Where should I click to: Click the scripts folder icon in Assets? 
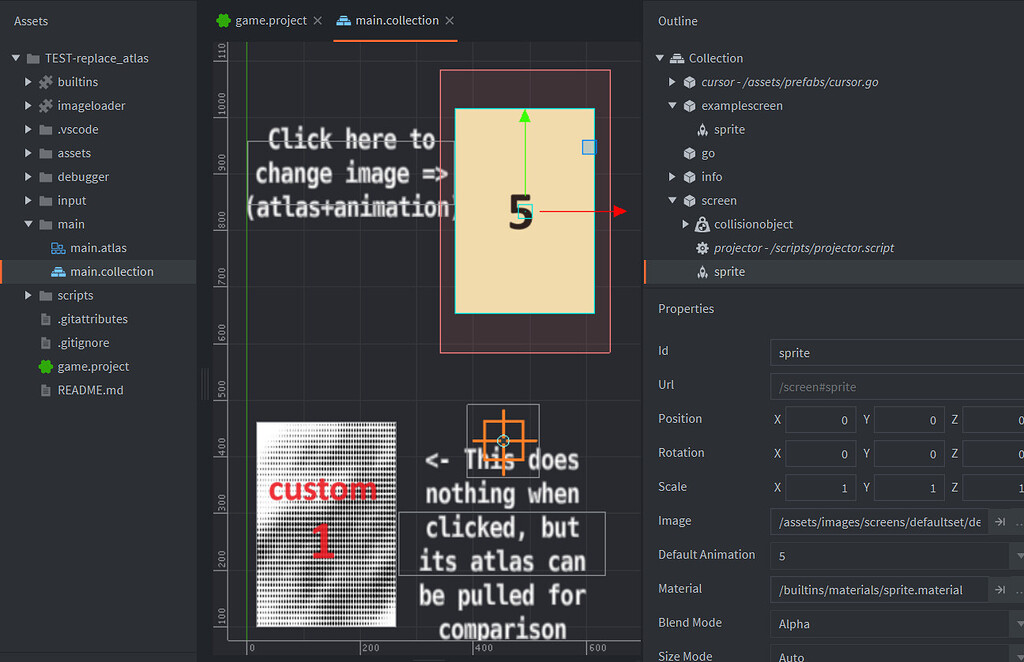click(45, 295)
